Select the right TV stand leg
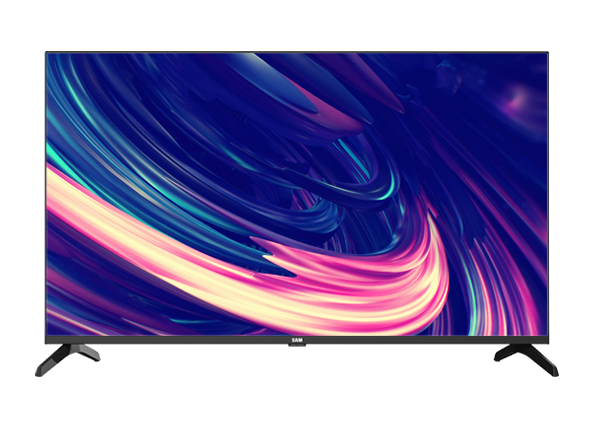Viewport: 595px width, 429px height. coord(526,360)
